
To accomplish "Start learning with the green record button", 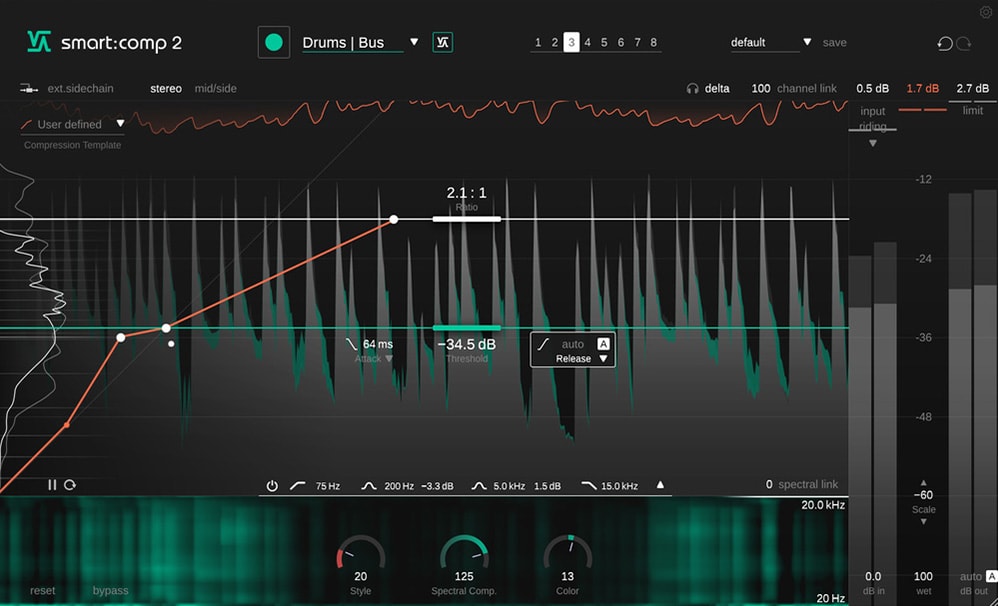I will click(x=274, y=43).
